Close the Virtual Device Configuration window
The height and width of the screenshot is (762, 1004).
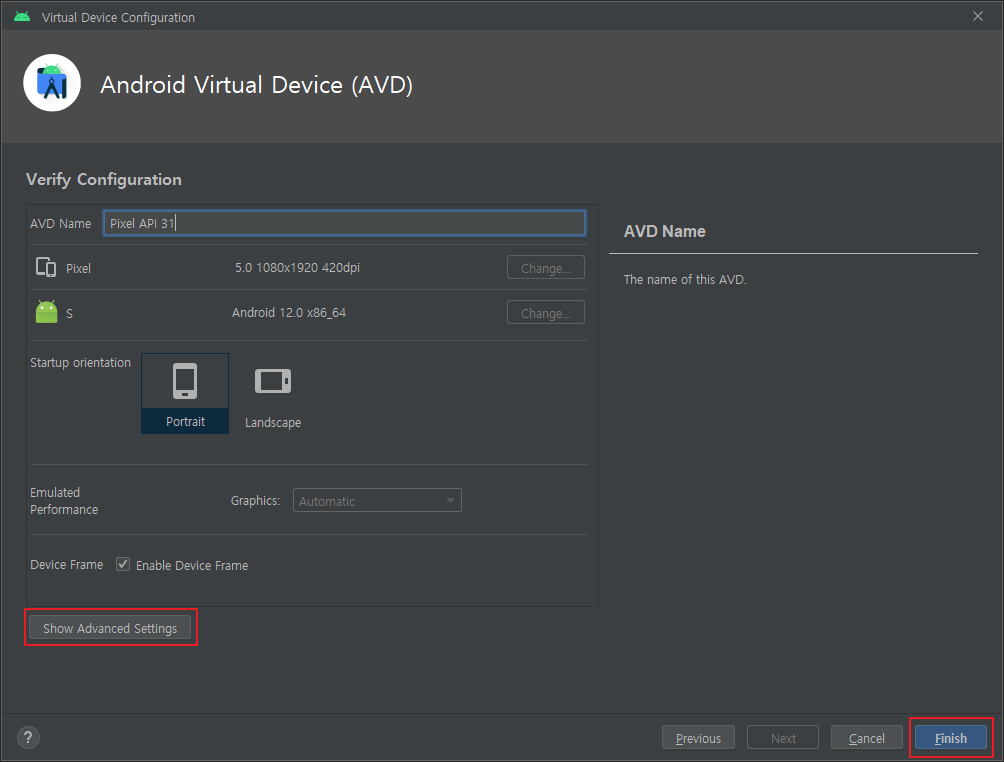pyautogui.click(x=978, y=17)
